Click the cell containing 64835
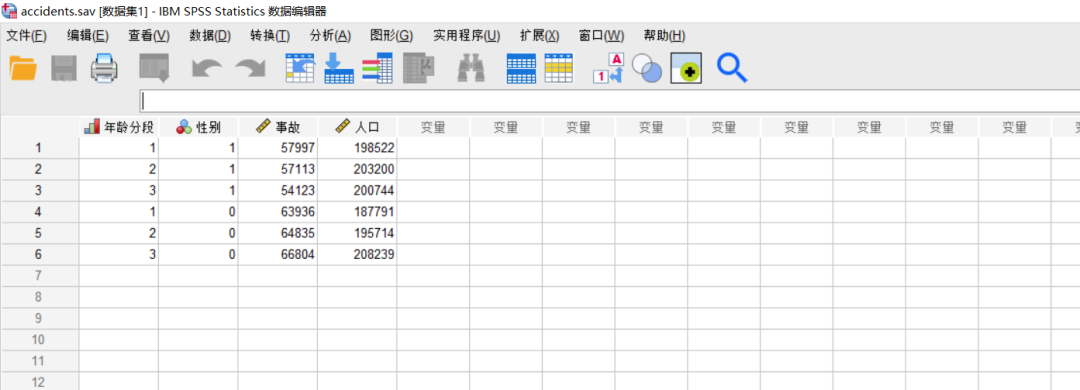Image resolution: width=1080 pixels, height=390 pixels. (278, 233)
